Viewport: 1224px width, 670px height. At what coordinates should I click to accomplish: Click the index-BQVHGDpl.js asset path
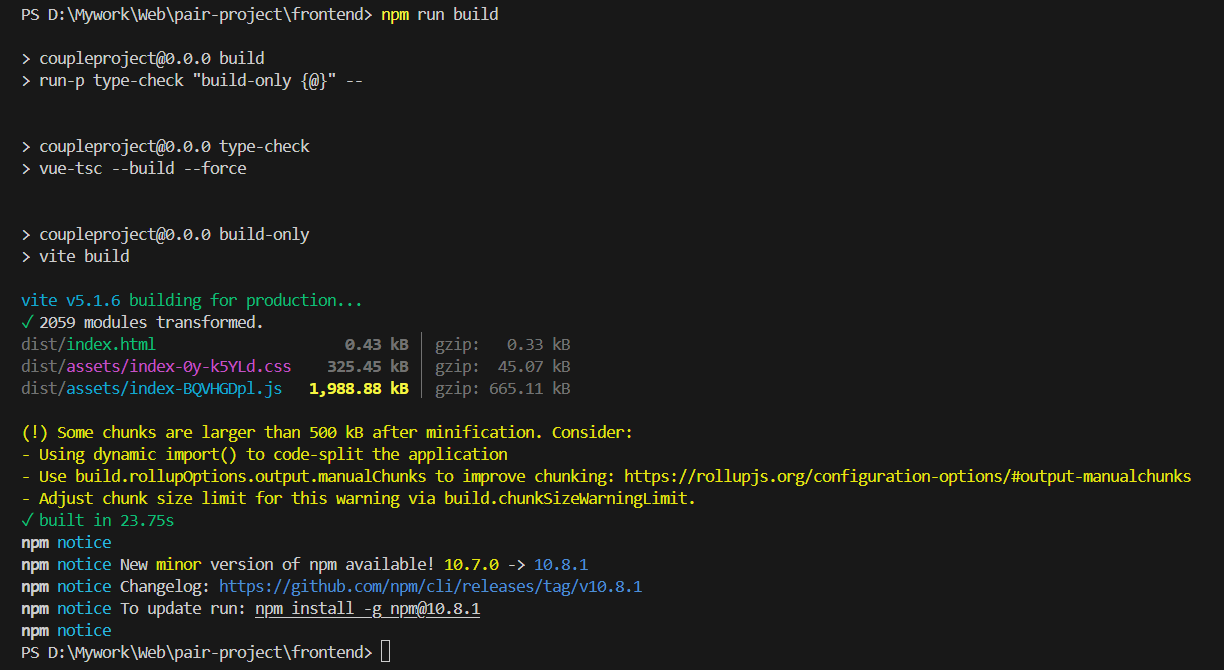click(151, 388)
